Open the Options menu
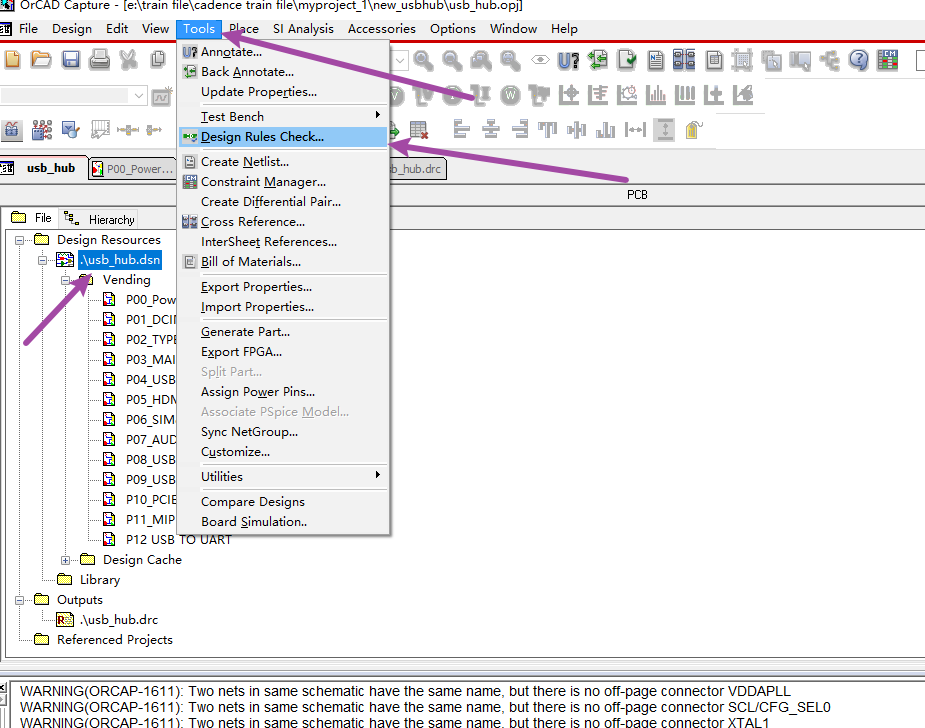Screen dimensions: 925x728 452,29
